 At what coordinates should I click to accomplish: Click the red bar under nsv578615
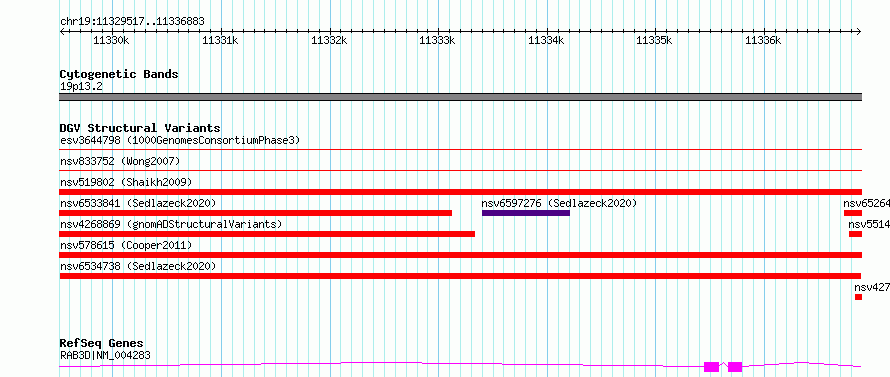pos(460,255)
